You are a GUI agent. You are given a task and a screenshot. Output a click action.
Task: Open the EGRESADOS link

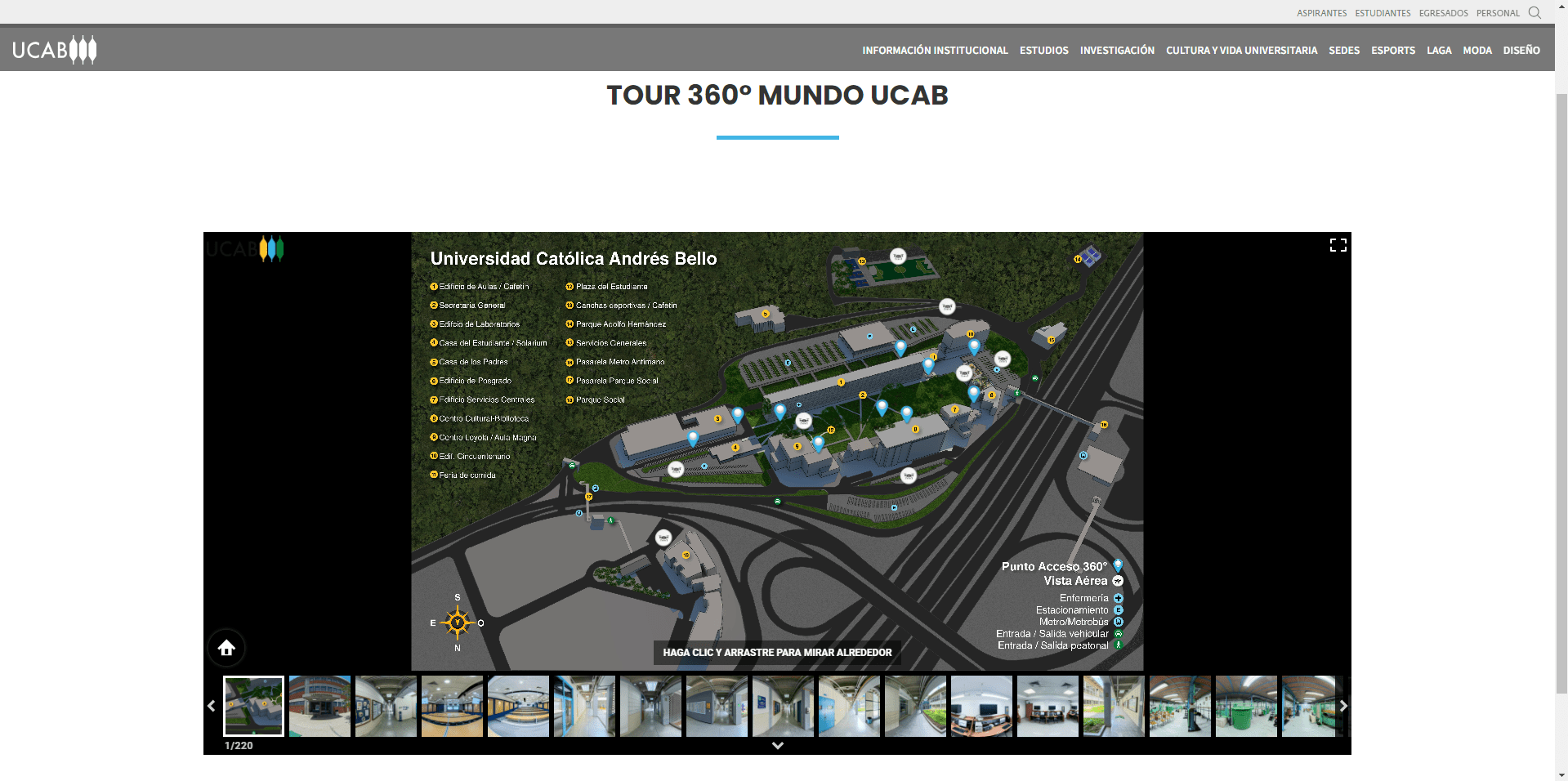[x=1443, y=13]
